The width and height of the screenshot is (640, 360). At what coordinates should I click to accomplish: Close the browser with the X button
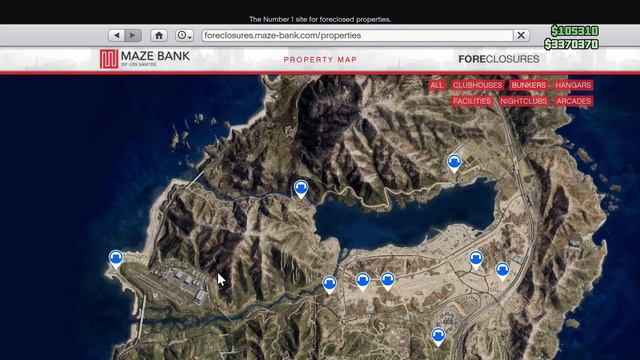coord(521,36)
